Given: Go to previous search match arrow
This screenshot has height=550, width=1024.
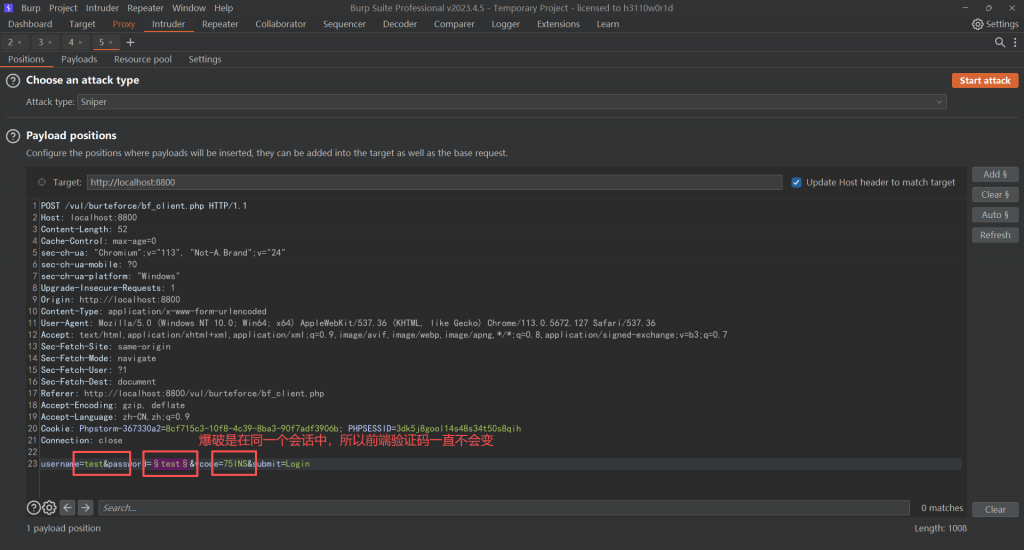Looking at the screenshot, I should coord(68,508).
